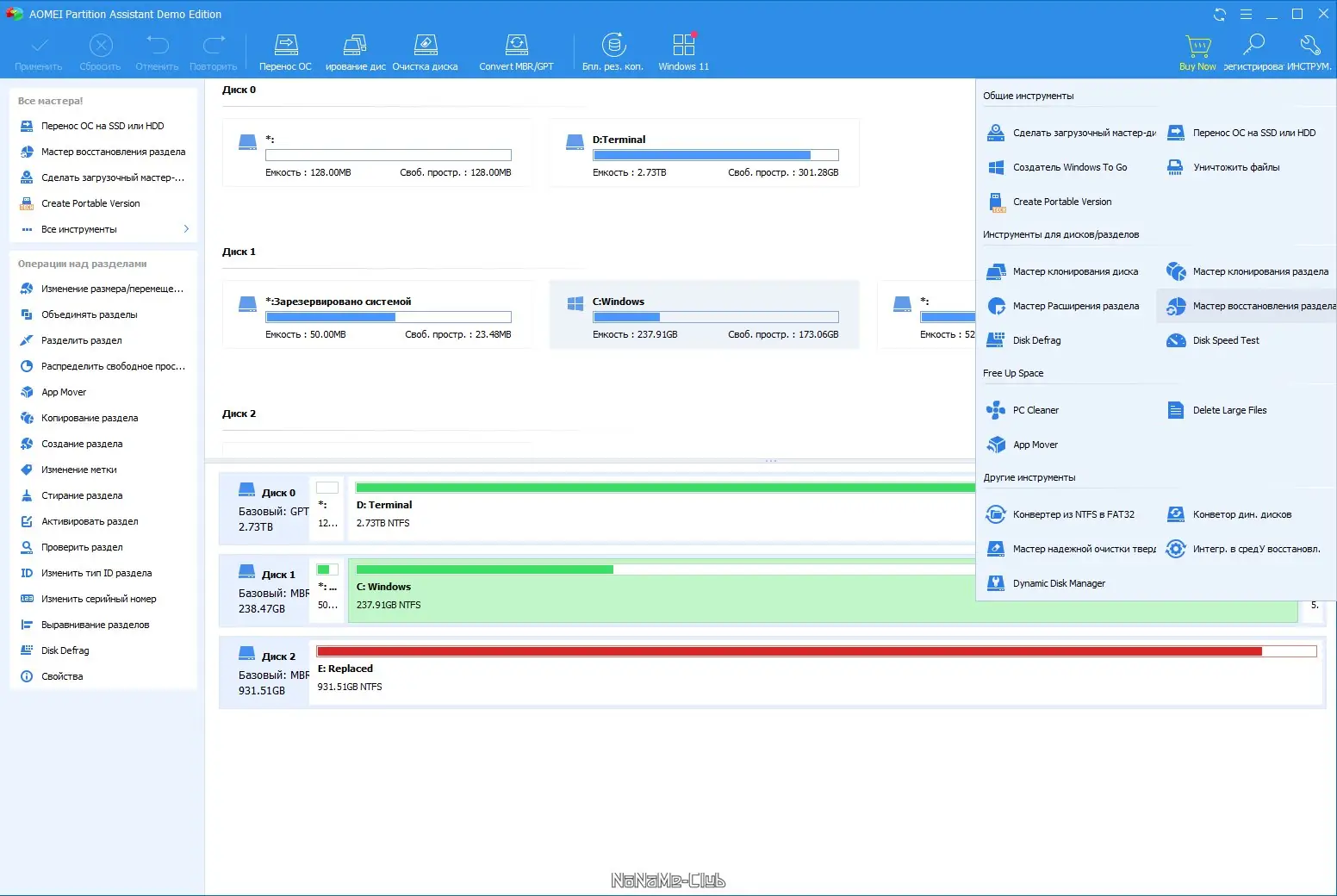
Task: Click the refresh icon in title bar
Action: click(x=1220, y=15)
